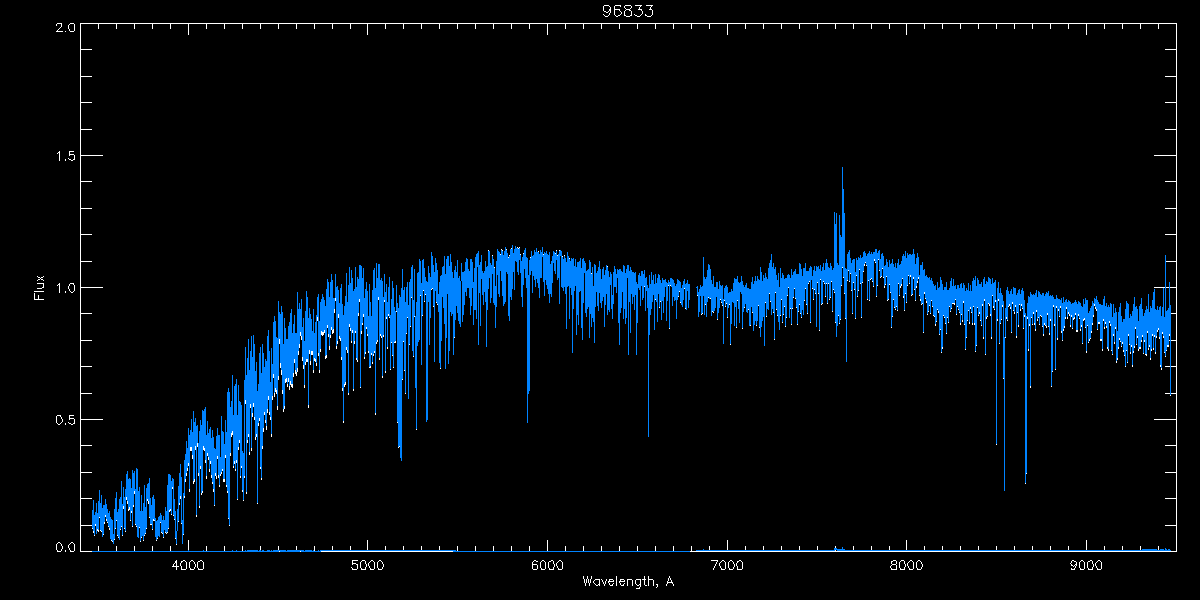Select the 0.5 flux tick label
This screenshot has width=1200, height=600.
[x=65, y=419]
